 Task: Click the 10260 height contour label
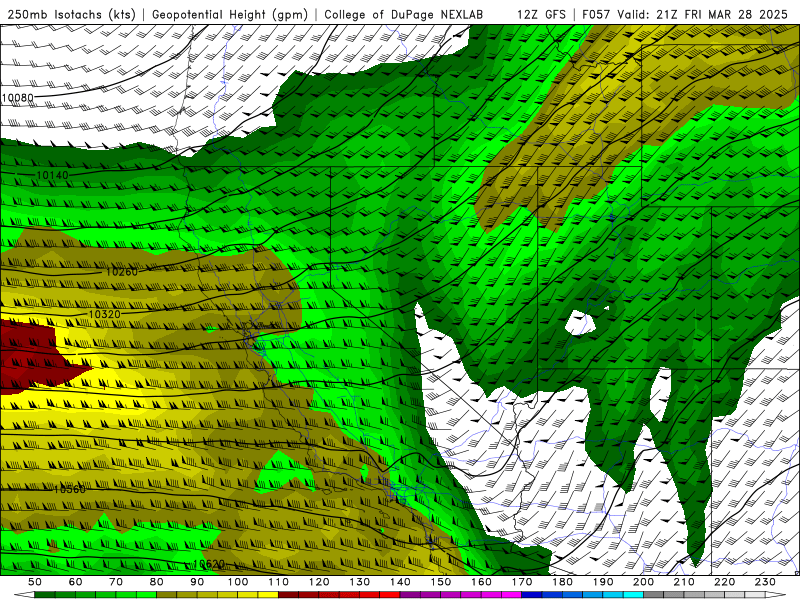(x=121, y=271)
